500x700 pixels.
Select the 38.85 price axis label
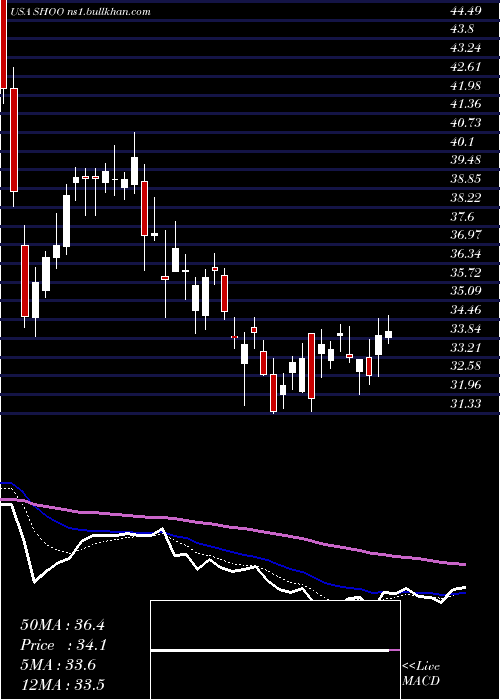click(x=466, y=179)
